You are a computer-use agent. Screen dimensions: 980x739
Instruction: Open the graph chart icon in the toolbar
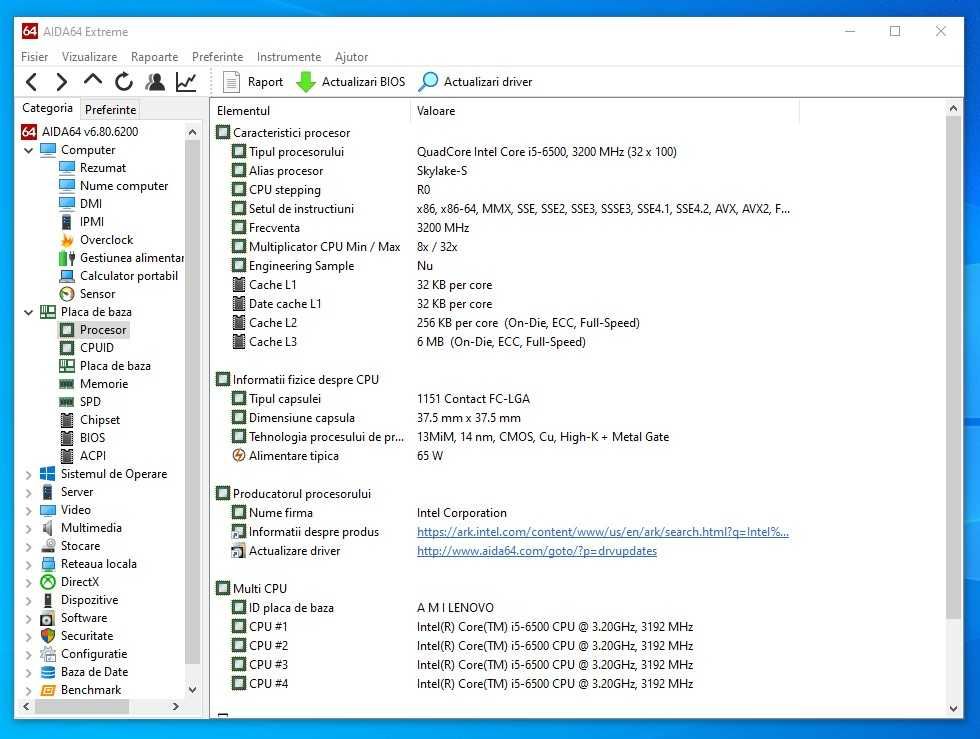186,82
